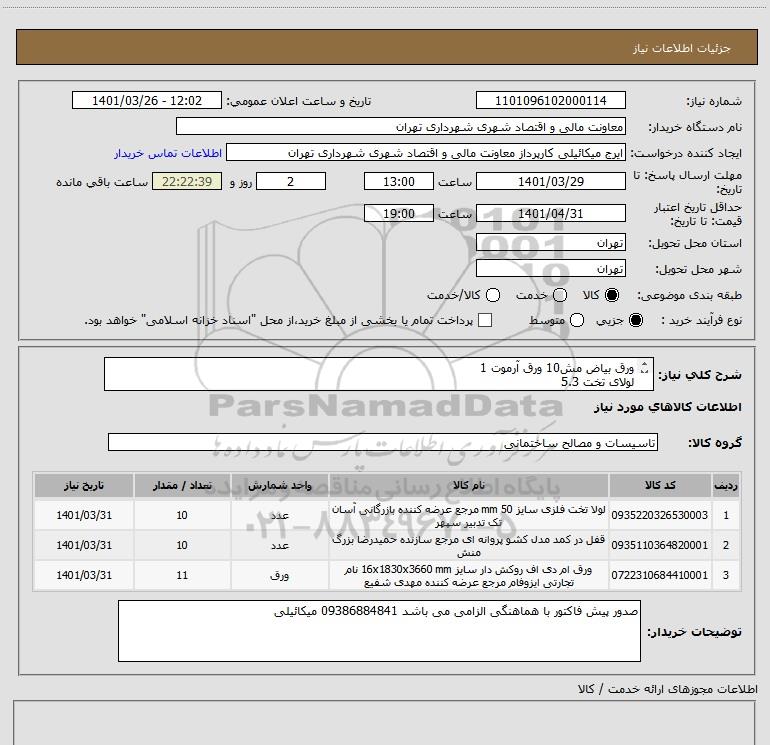Select the متوسط purchase type radio
This screenshot has width=770, height=745.
click(577, 321)
